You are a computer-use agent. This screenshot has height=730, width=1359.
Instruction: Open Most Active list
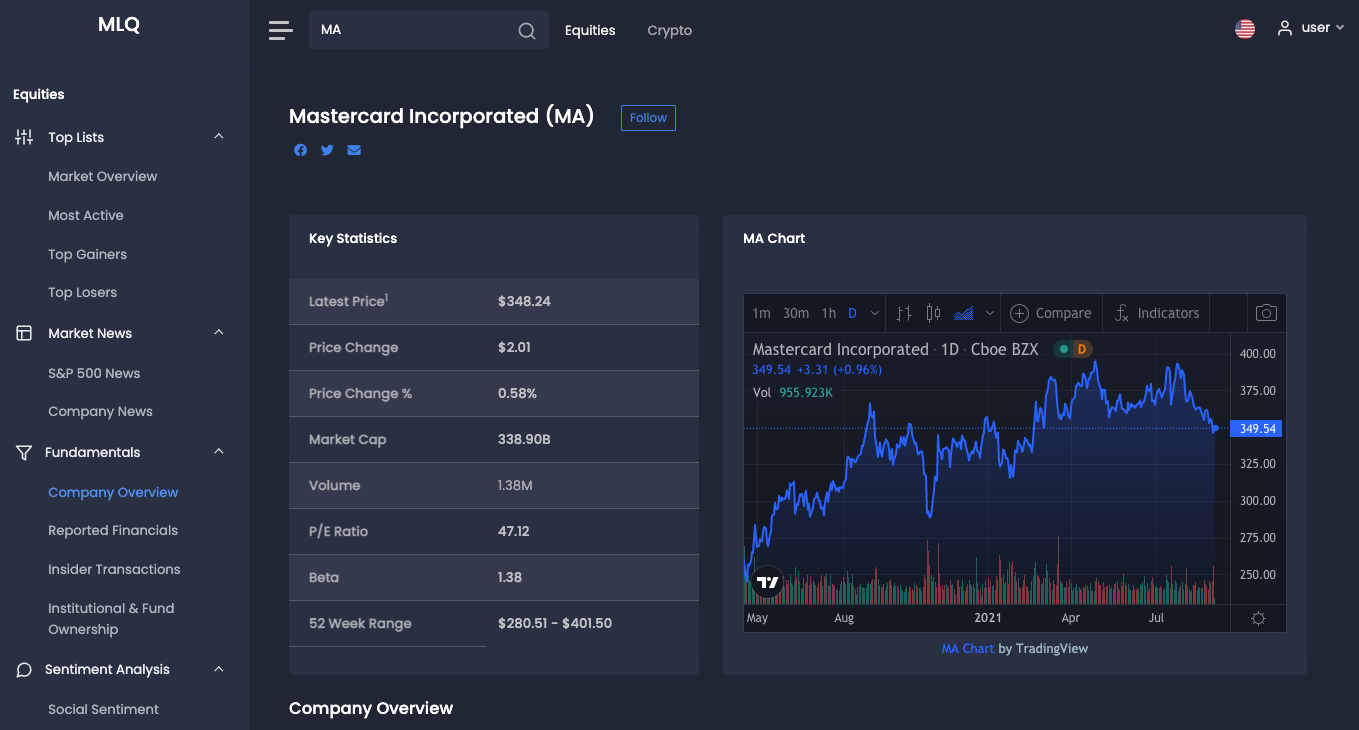(86, 215)
